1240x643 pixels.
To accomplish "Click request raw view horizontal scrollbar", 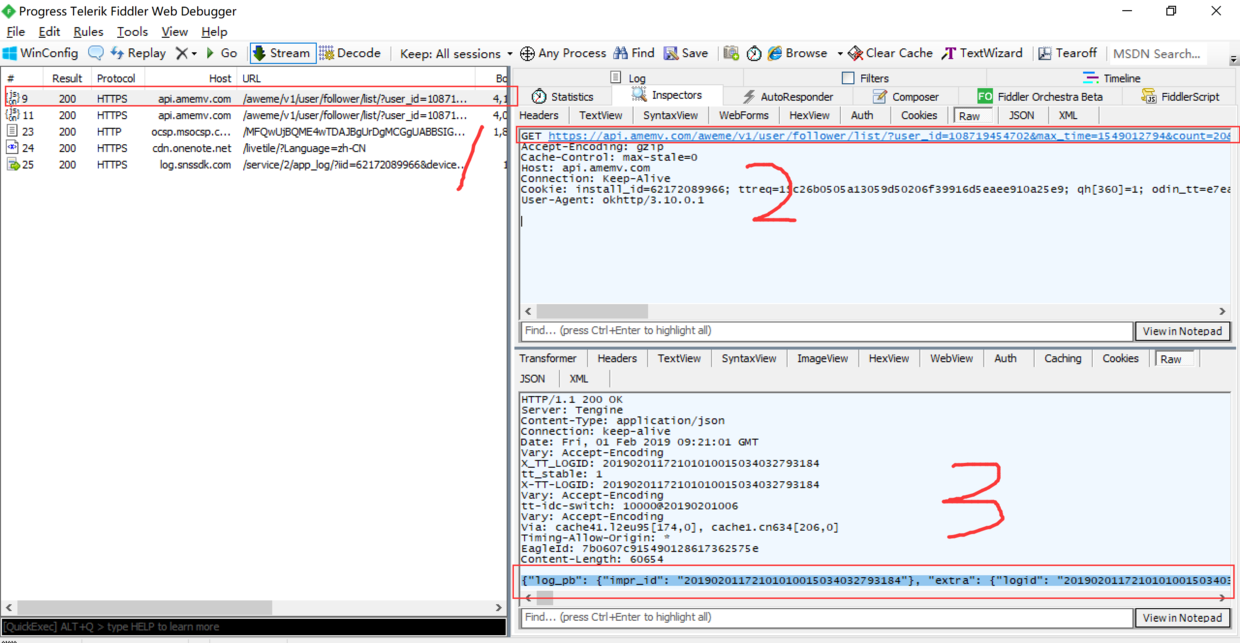I will click(x=875, y=311).
